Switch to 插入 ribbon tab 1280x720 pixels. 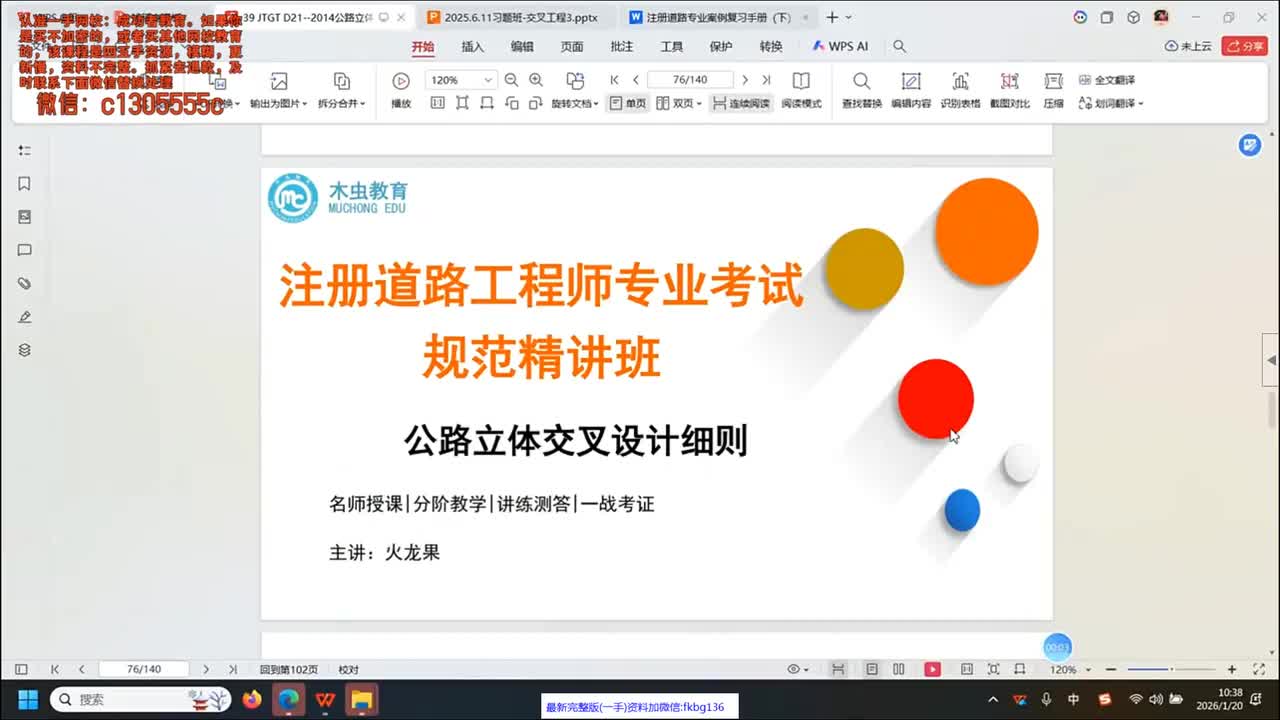[472, 46]
